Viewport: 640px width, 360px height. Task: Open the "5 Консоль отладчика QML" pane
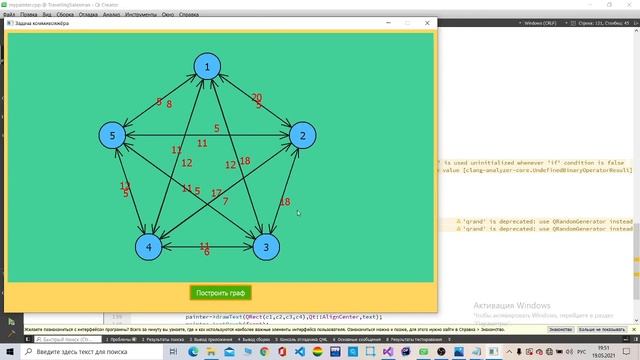[301, 339]
